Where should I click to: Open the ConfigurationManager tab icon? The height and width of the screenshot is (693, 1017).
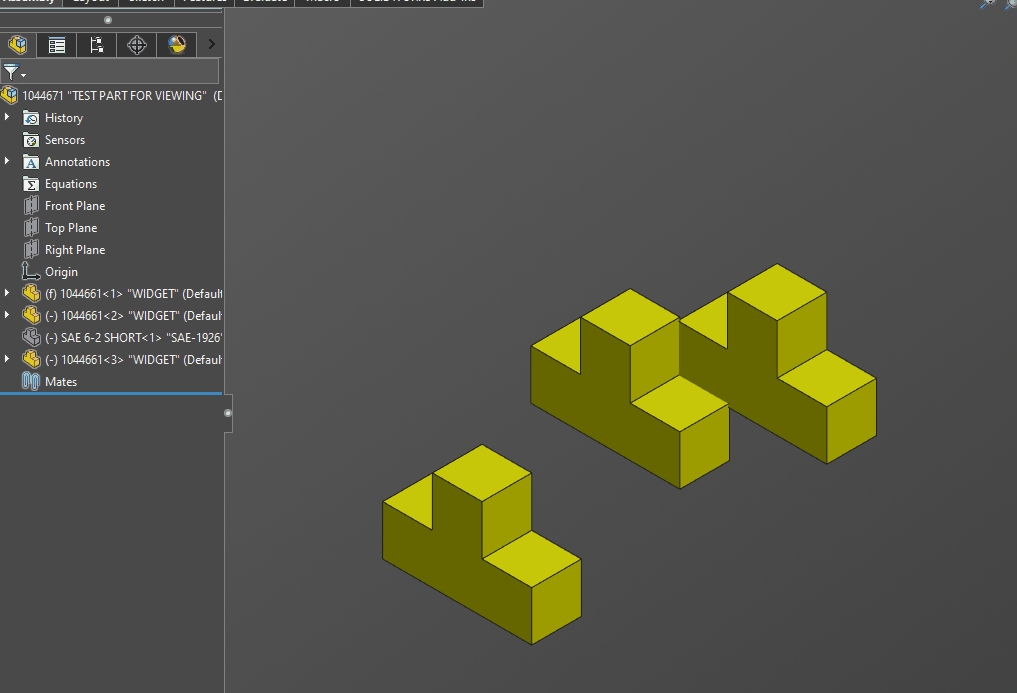click(97, 45)
